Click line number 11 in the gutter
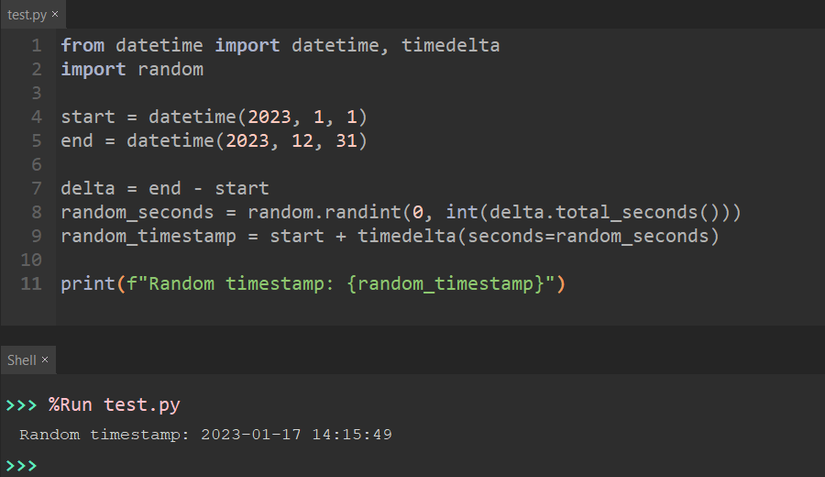The height and width of the screenshot is (477, 825). [x=31, y=283]
